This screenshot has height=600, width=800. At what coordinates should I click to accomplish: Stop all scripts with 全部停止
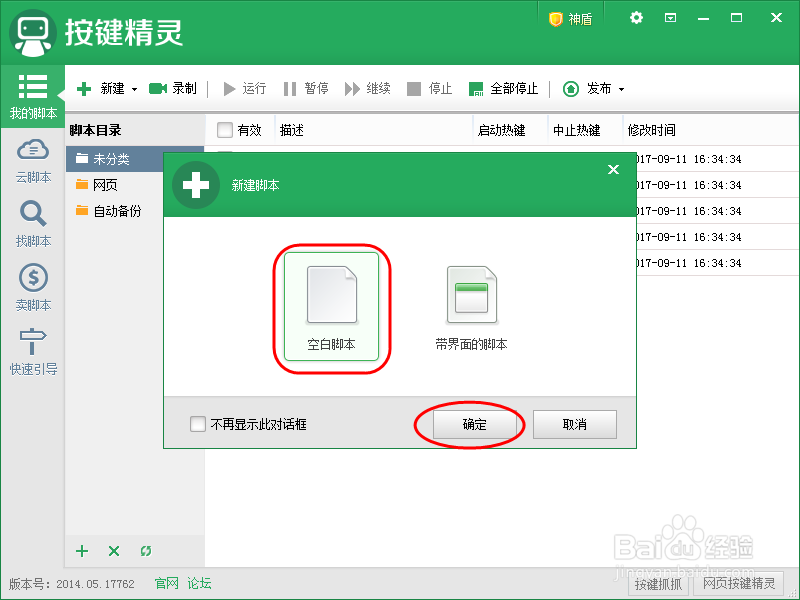pyautogui.click(x=503, y=89)
